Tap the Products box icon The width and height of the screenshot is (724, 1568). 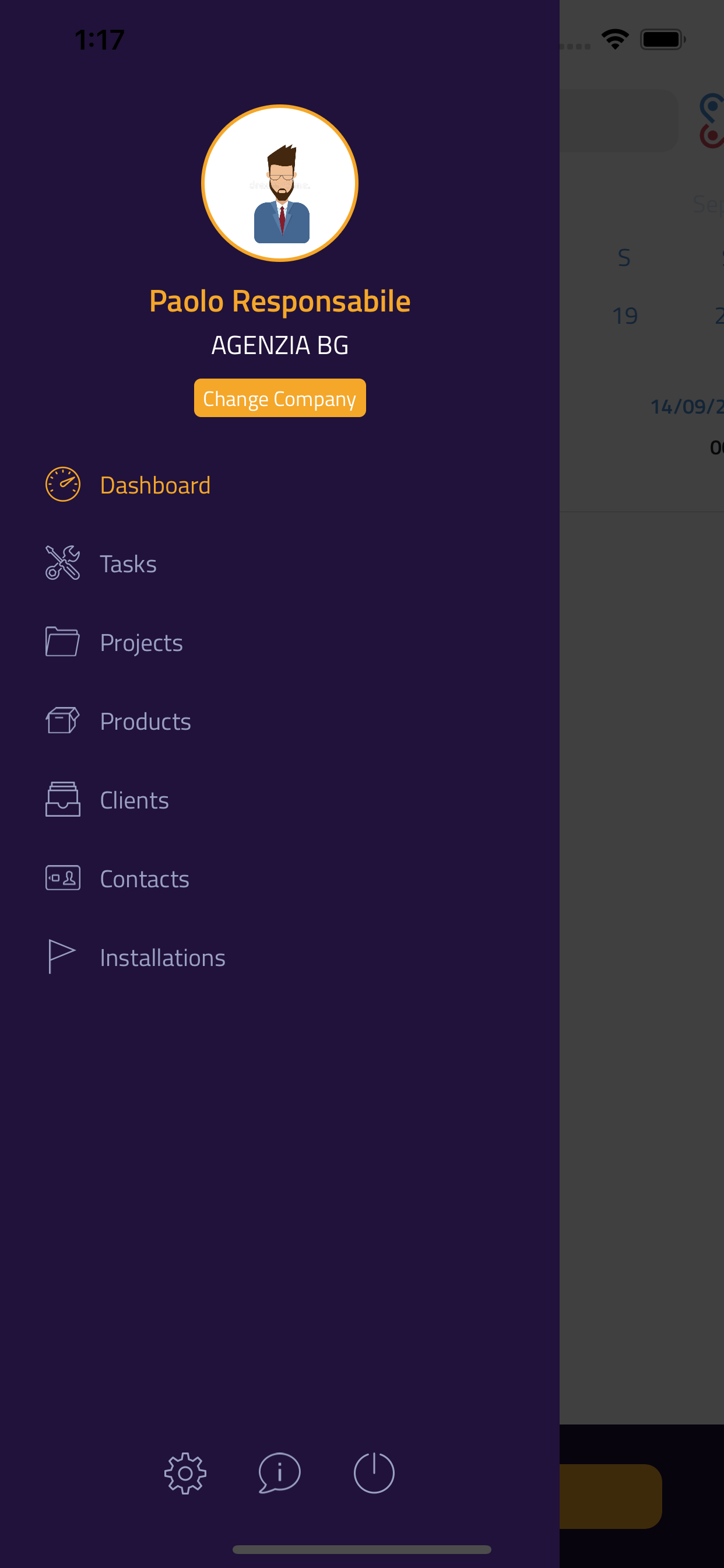coord(63,720)
